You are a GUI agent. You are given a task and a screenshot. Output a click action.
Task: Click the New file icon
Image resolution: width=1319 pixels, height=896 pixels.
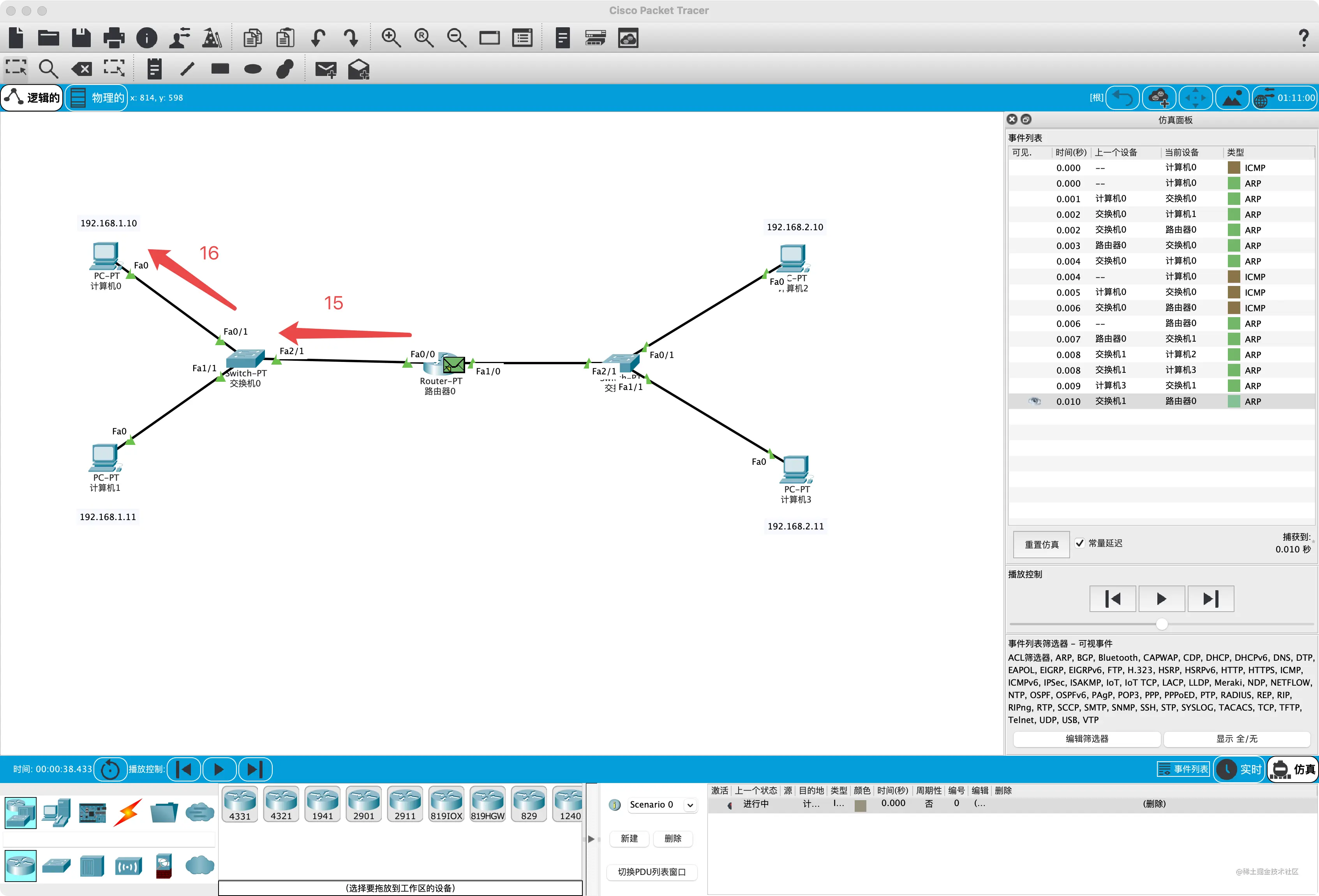(x=16, y=38)
